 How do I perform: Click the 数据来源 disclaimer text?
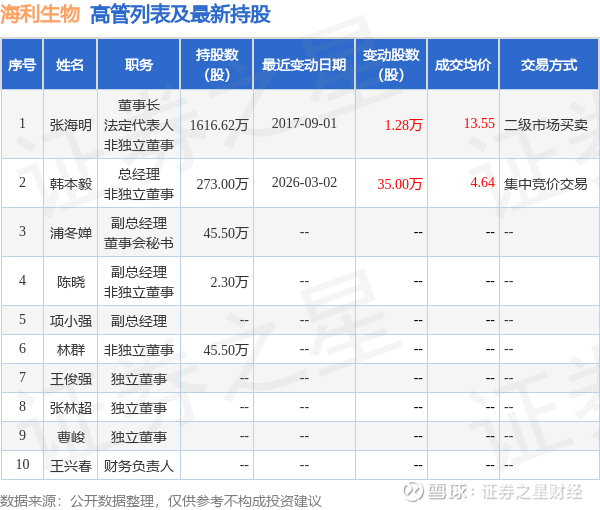[160, 501]
